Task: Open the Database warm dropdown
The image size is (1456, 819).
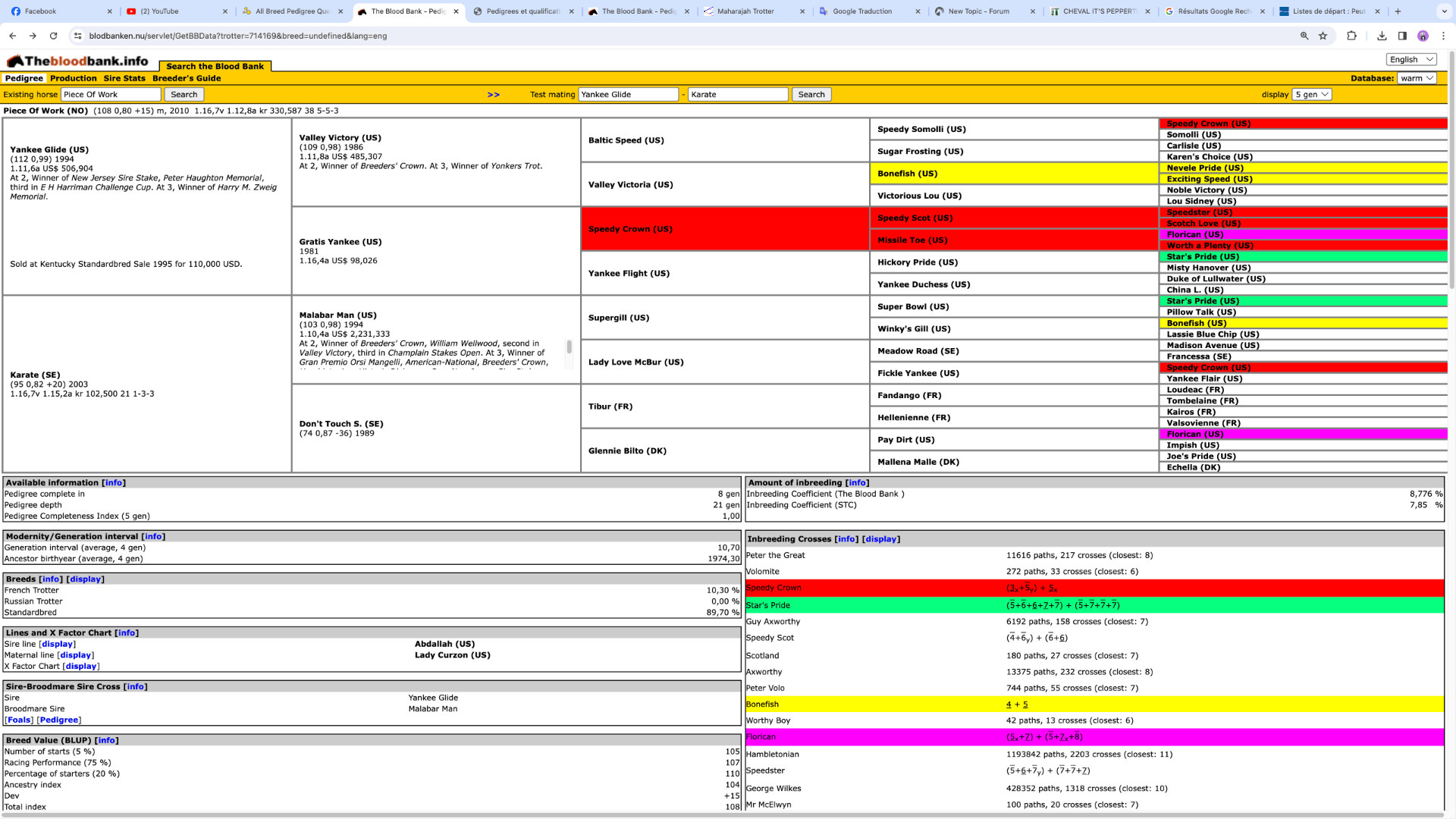Action: (x=1417, y=78)
